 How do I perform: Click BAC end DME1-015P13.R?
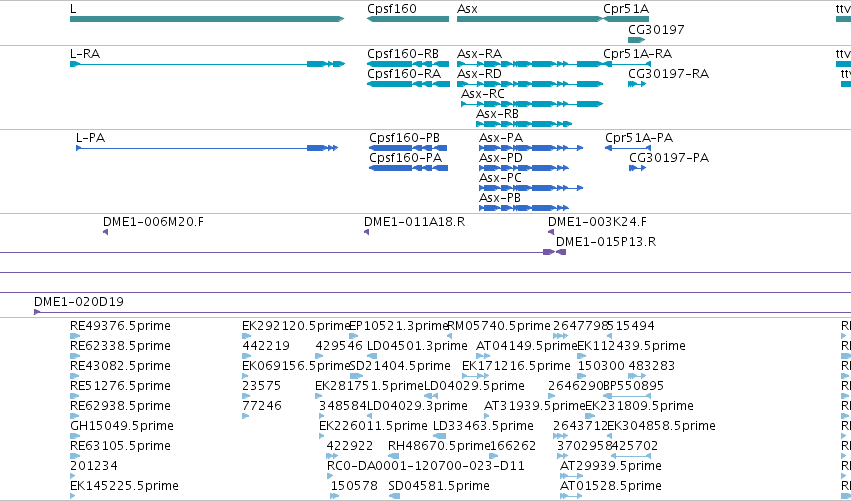coord(561,252)
